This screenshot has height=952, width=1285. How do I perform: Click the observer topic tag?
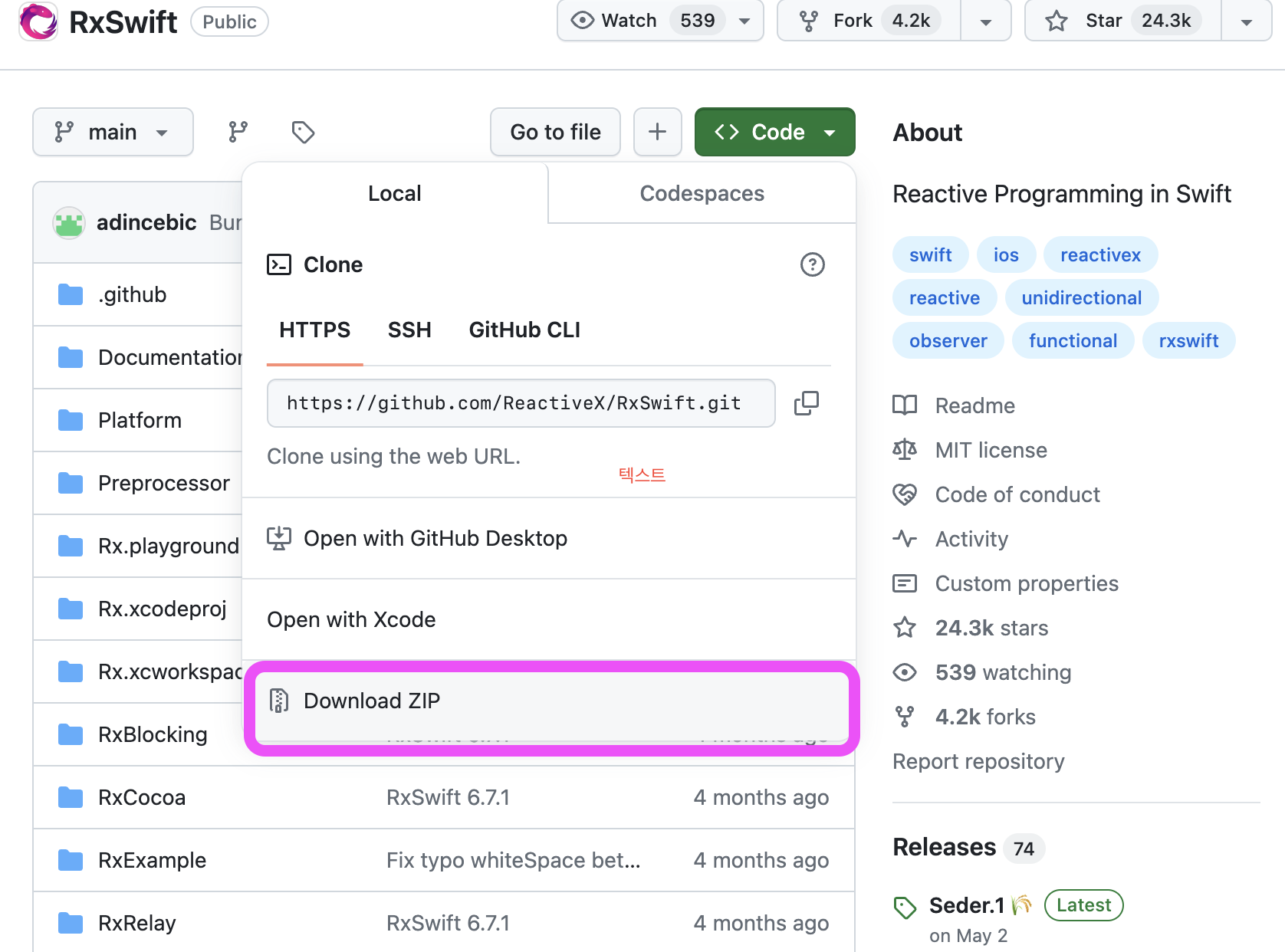click(948, 340)
